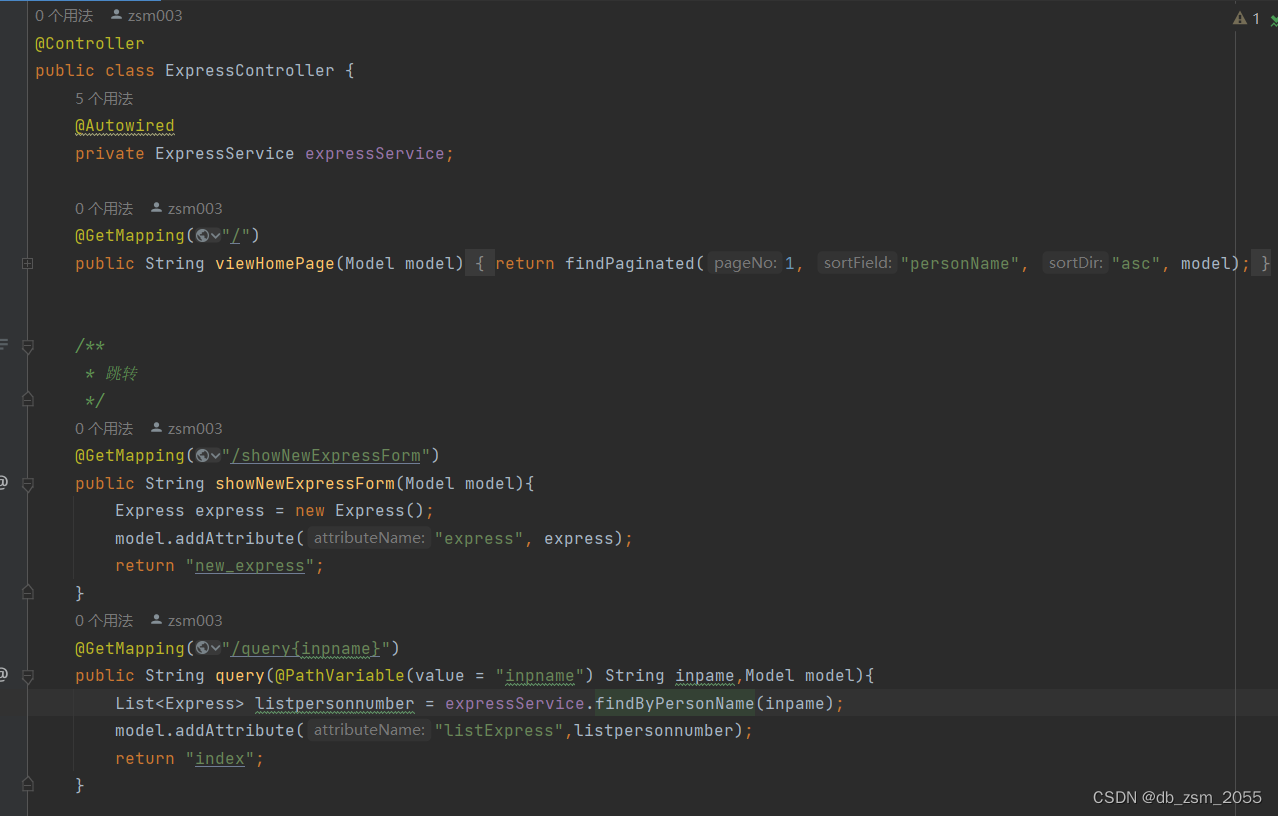Click the "index" view name string
The image size is (1278, 816).
point(220,759)
